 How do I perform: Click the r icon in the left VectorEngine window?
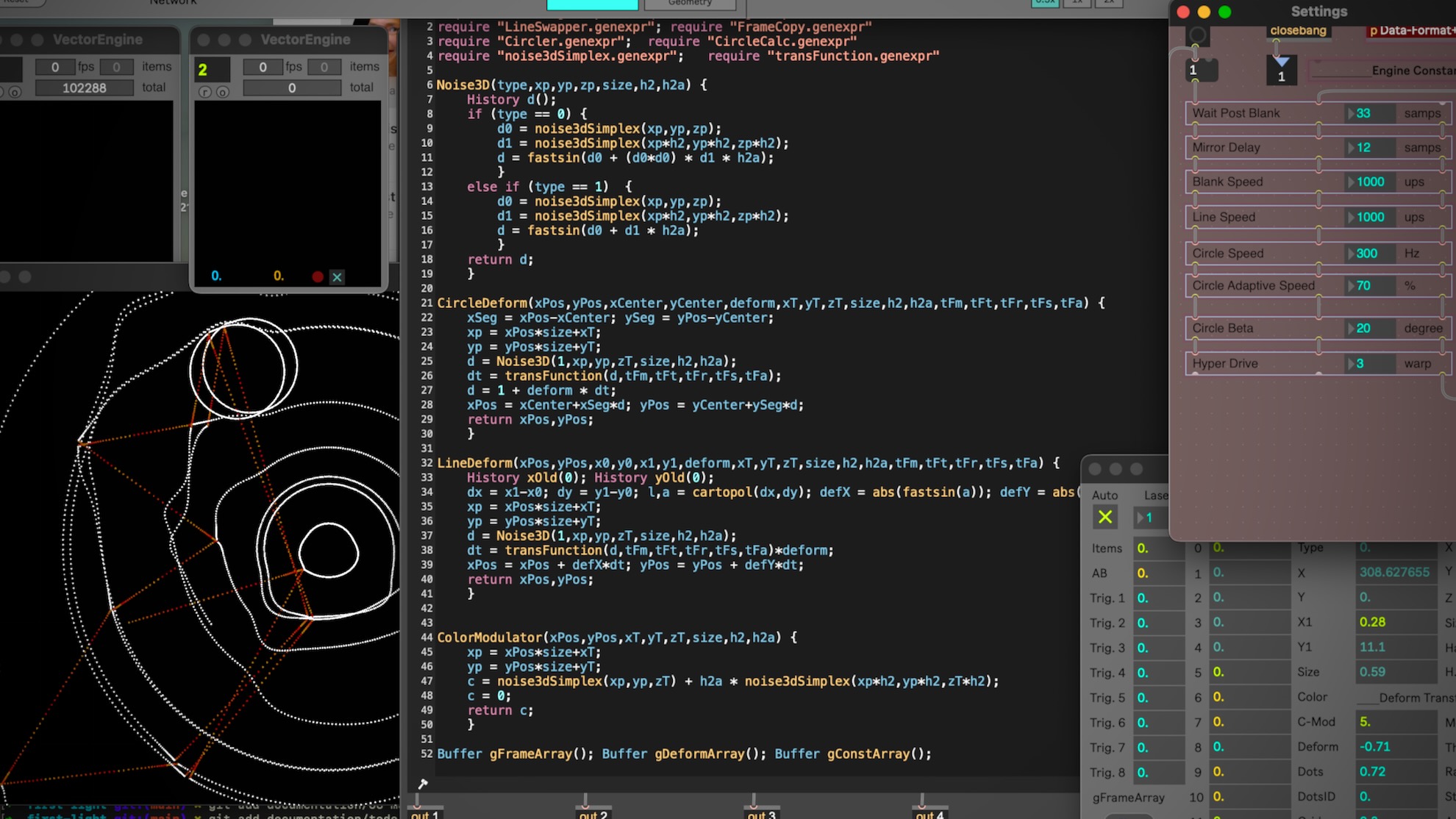point(3,91)
